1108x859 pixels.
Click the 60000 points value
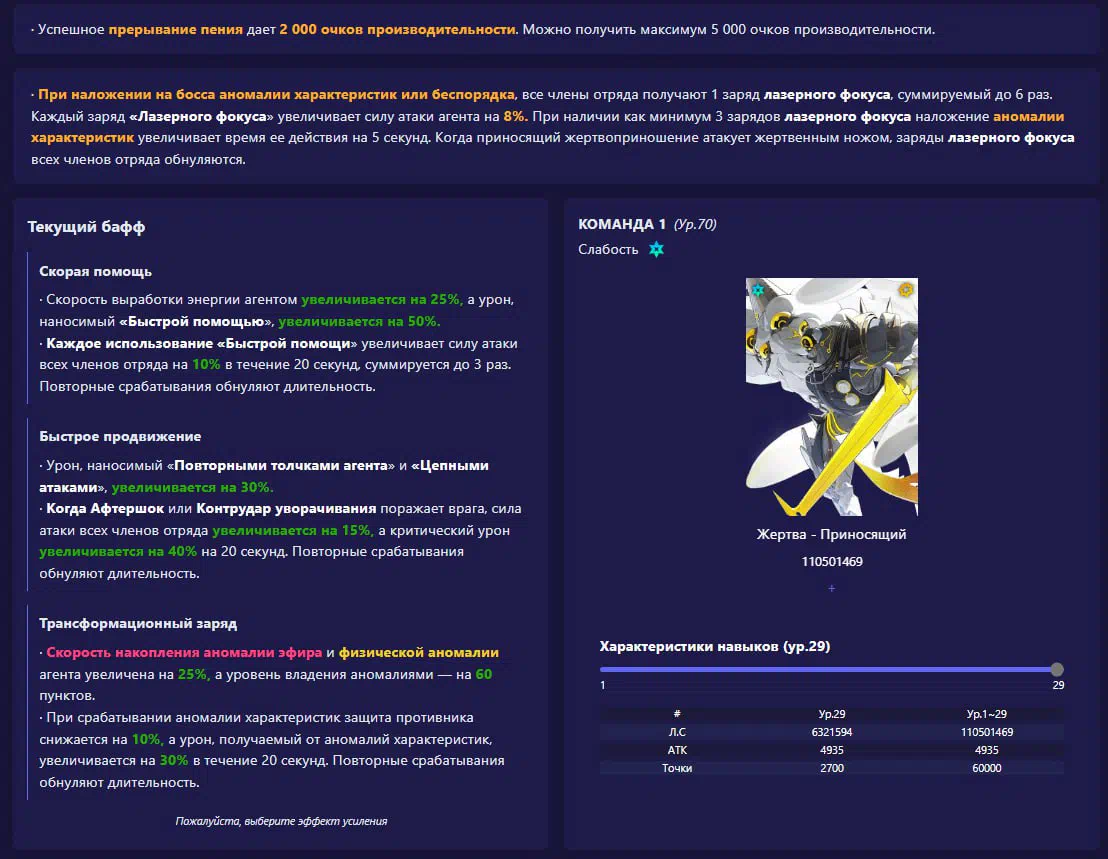pos(986,768)
